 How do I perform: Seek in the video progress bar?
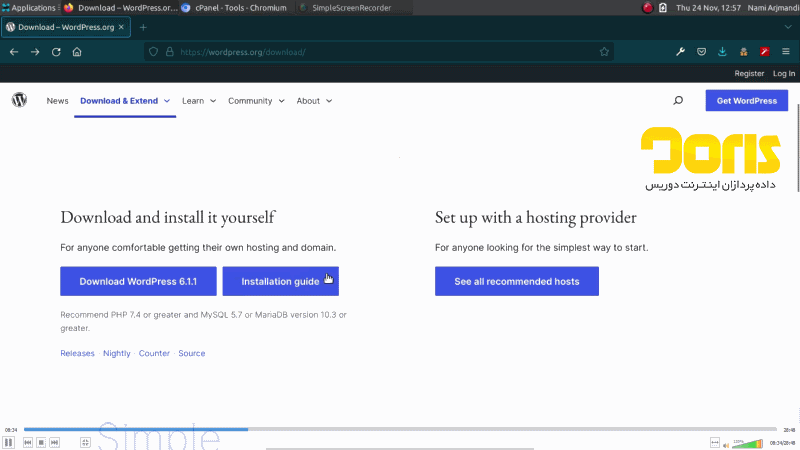tap(400, 430)
